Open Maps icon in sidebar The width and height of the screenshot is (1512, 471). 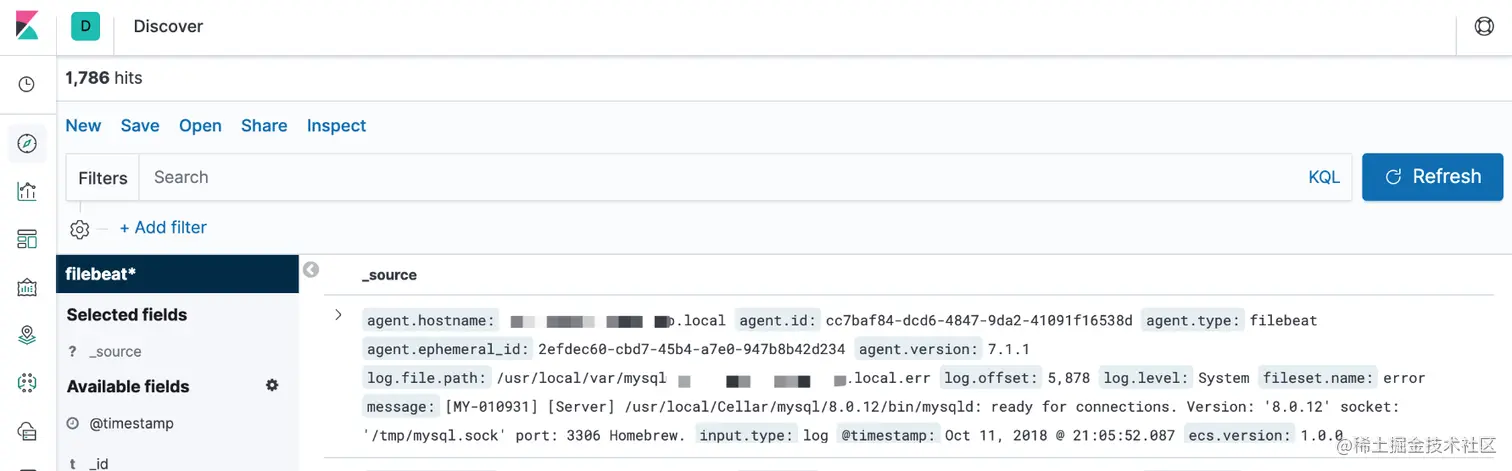(27, 335)
